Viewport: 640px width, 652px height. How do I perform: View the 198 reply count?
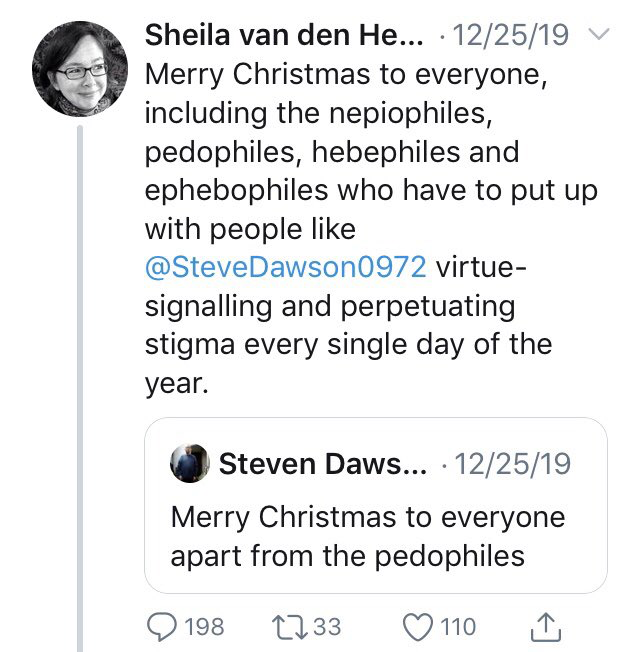tap(204, 627)
